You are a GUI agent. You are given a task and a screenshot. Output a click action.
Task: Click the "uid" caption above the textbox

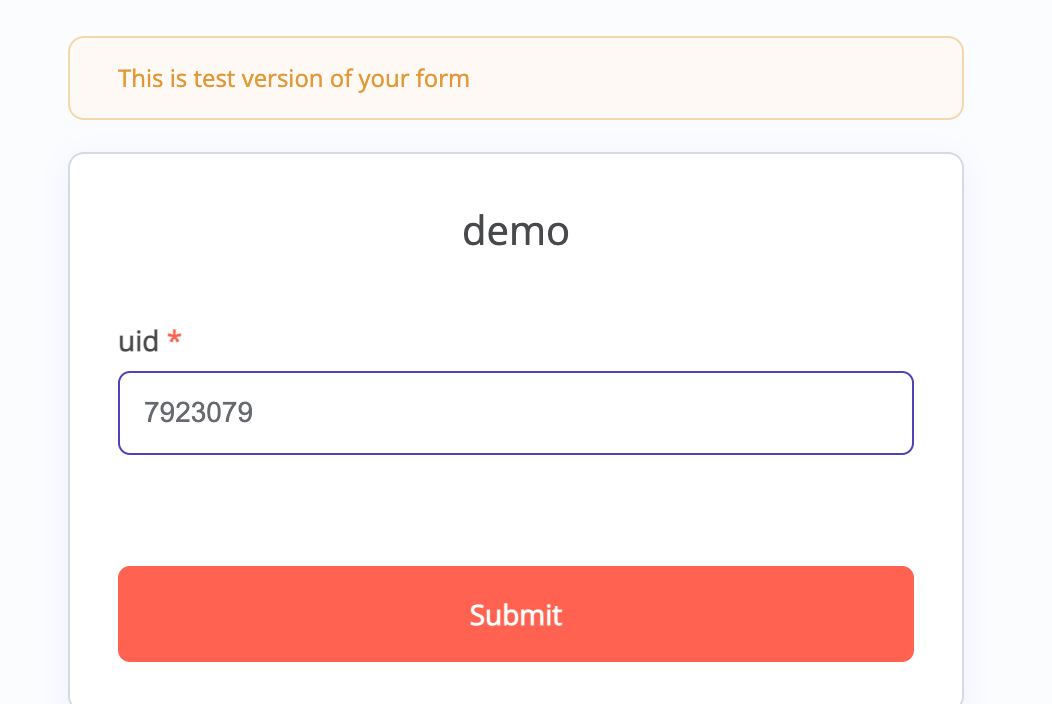click(138, 342)
